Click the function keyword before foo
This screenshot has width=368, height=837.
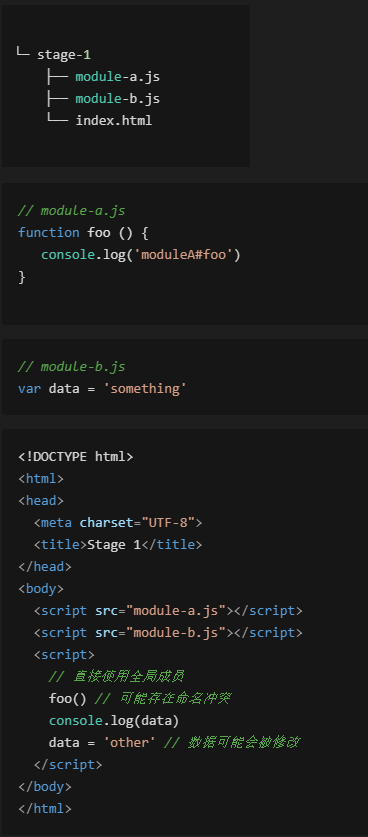pos(49,233)
